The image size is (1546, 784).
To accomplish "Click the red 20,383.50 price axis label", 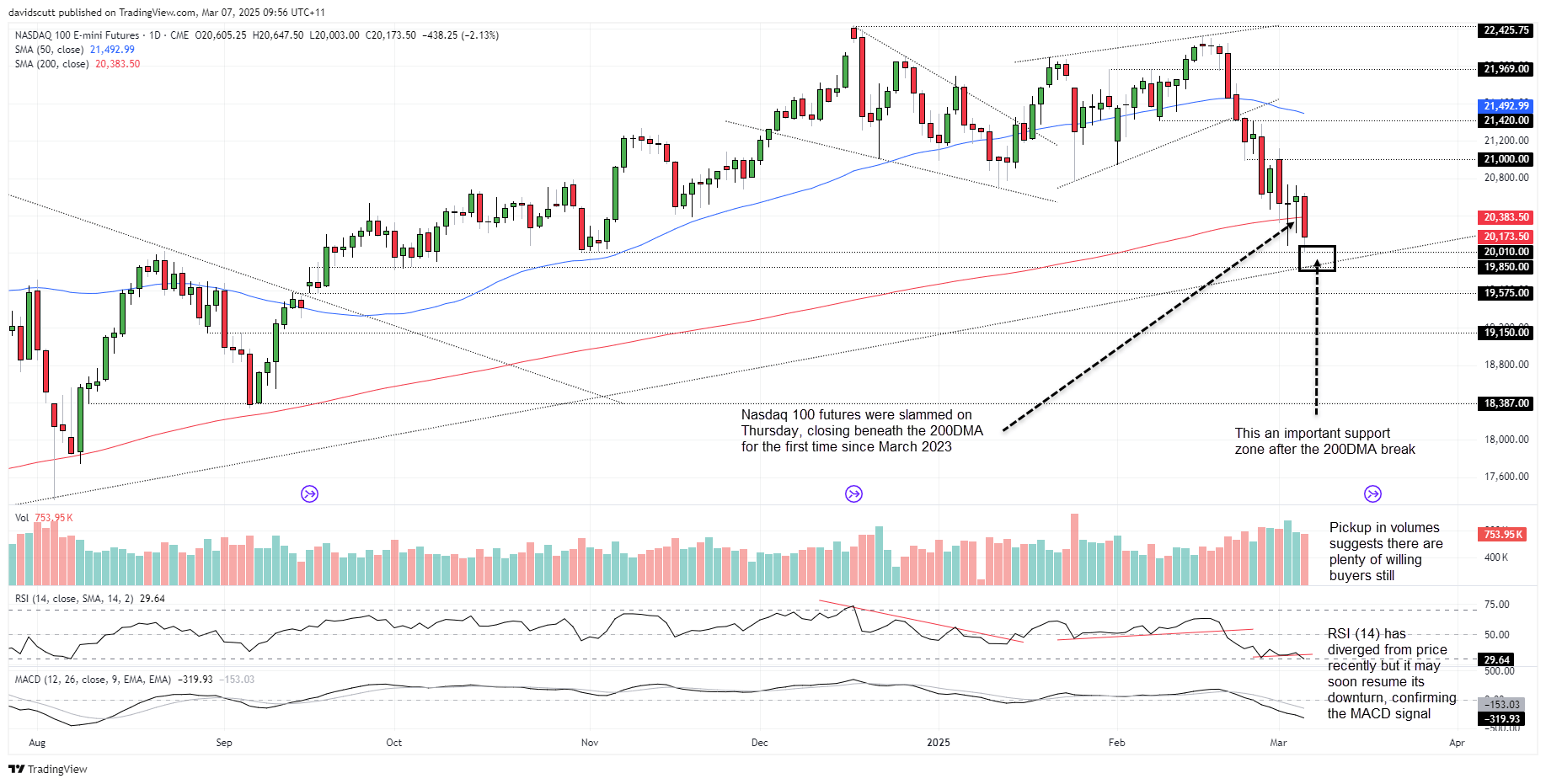I will click(1506, 217).
